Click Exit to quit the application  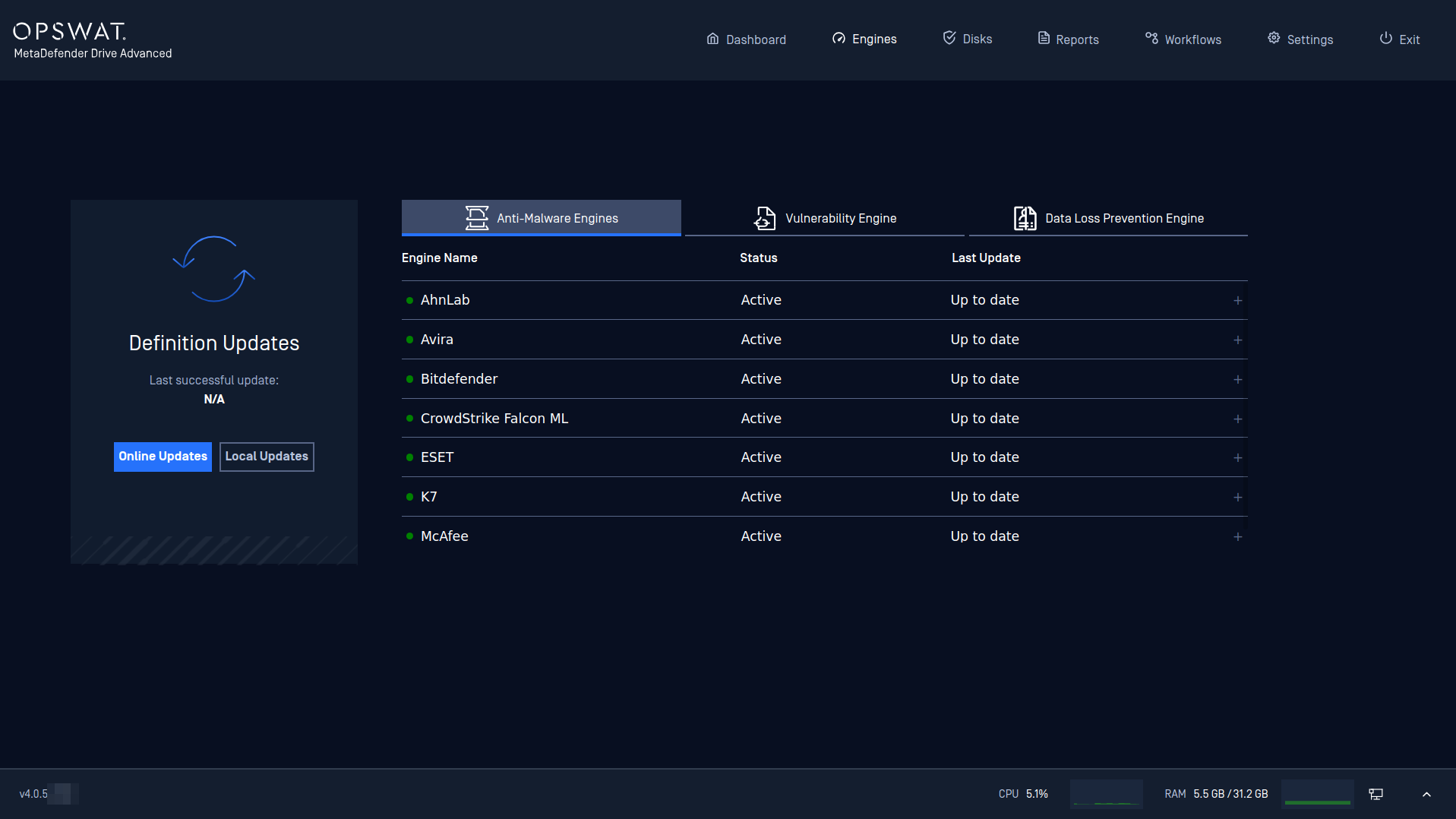click(x=1400, y=39)
